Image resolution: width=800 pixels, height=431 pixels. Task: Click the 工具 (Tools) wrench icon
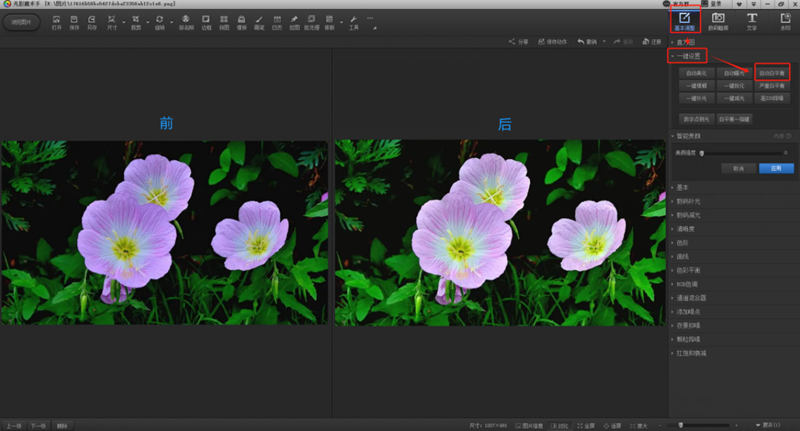pos(354,21)
